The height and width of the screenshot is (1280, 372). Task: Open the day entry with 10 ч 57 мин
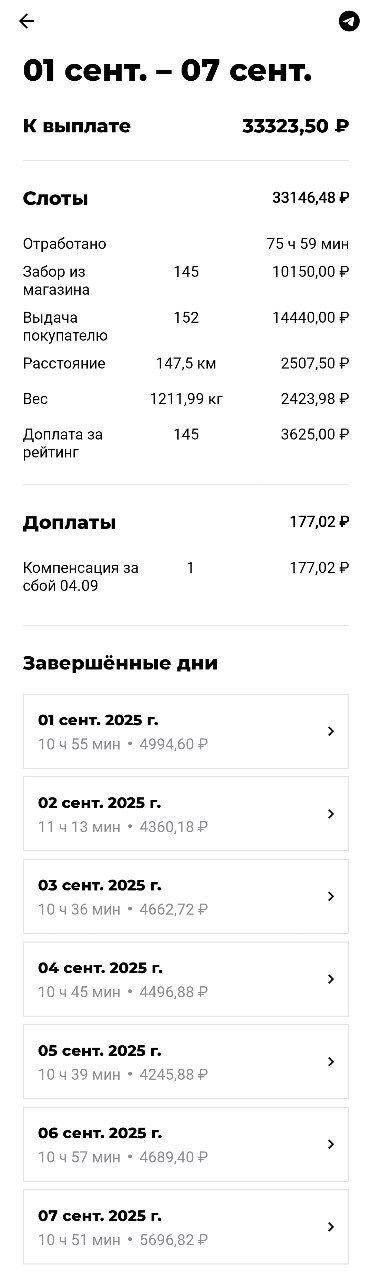pos(186,1144)
